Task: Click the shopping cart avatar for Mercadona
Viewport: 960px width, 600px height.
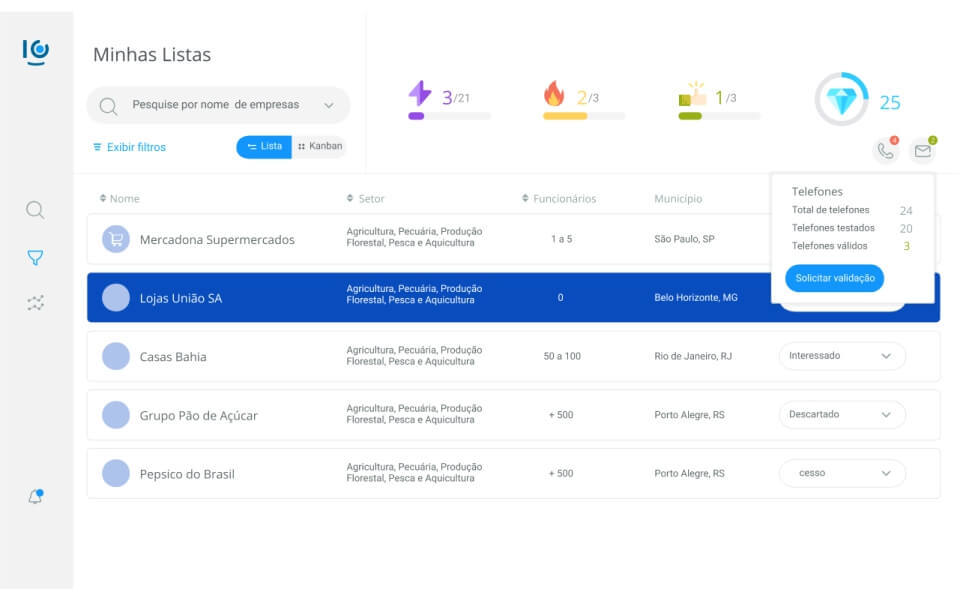Action: point(116,239)
